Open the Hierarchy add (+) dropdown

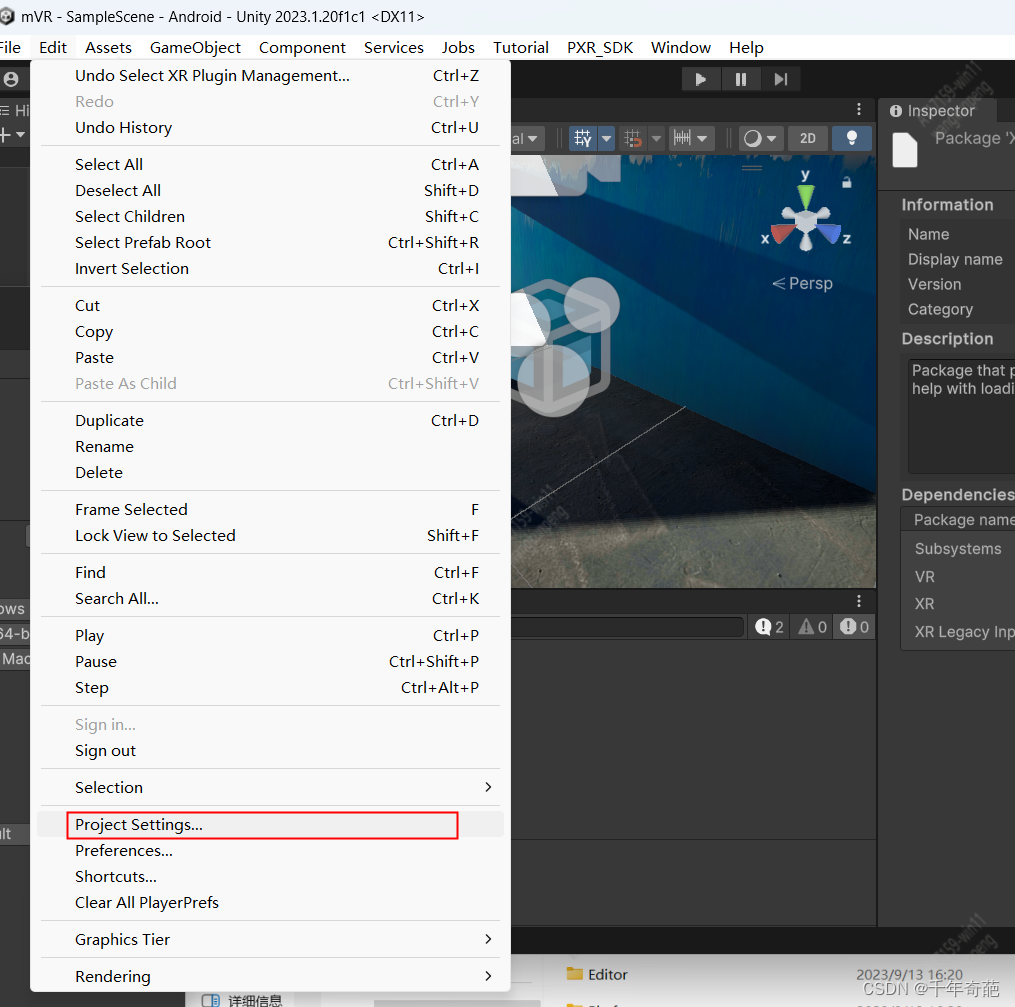click(12, 135)
